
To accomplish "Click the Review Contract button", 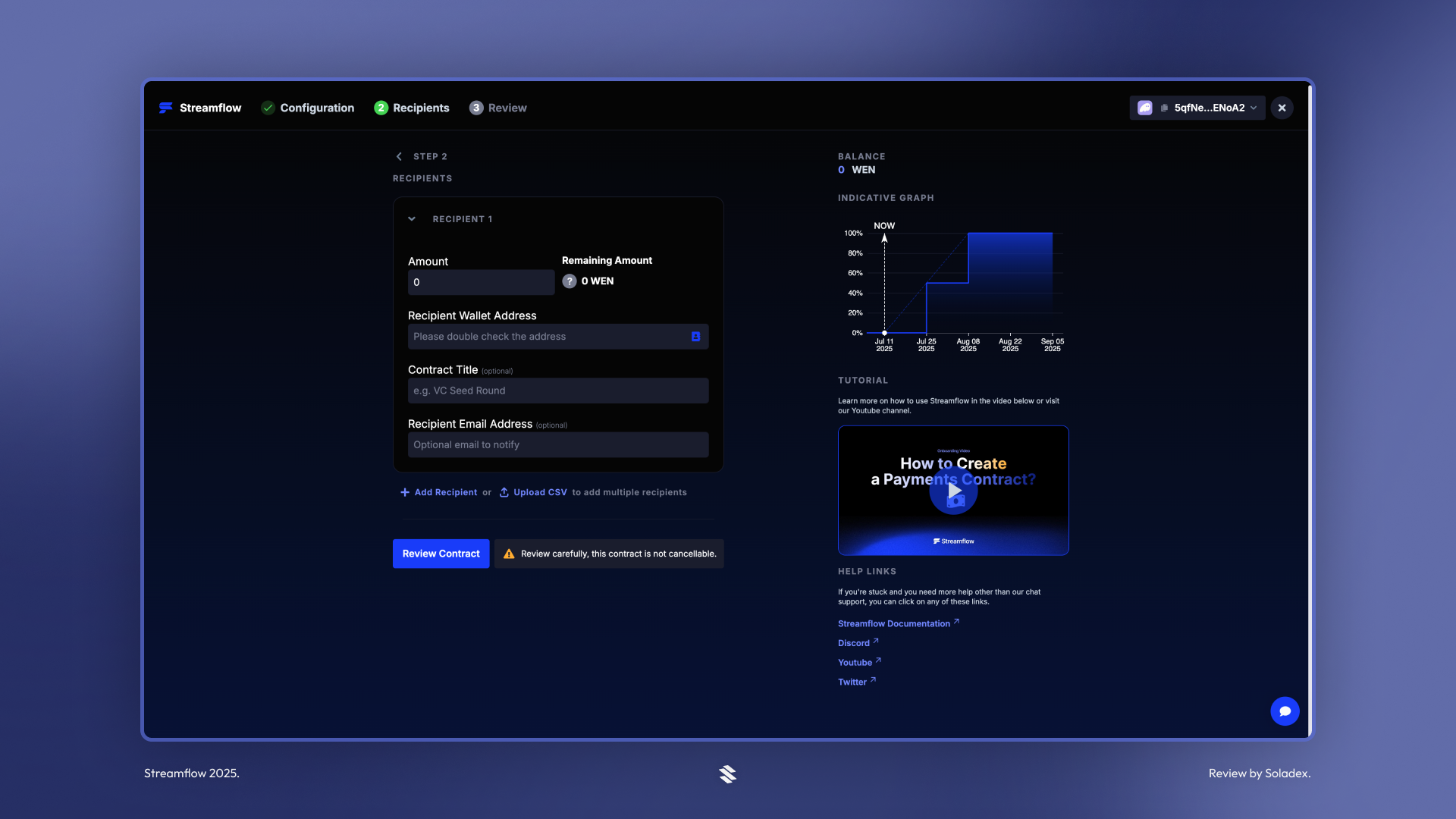I will click(x=441, y=554).
